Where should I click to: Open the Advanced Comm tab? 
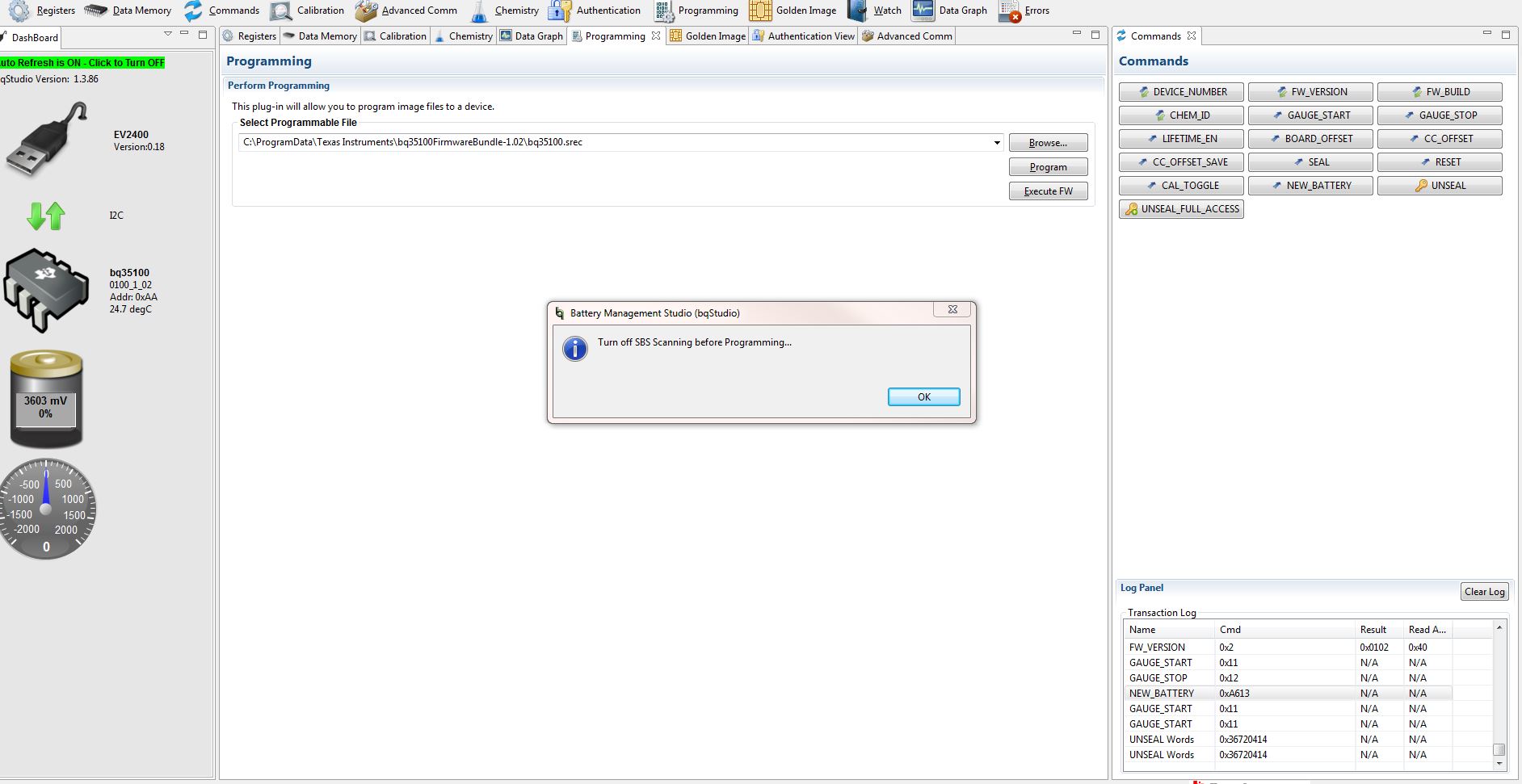907,36
